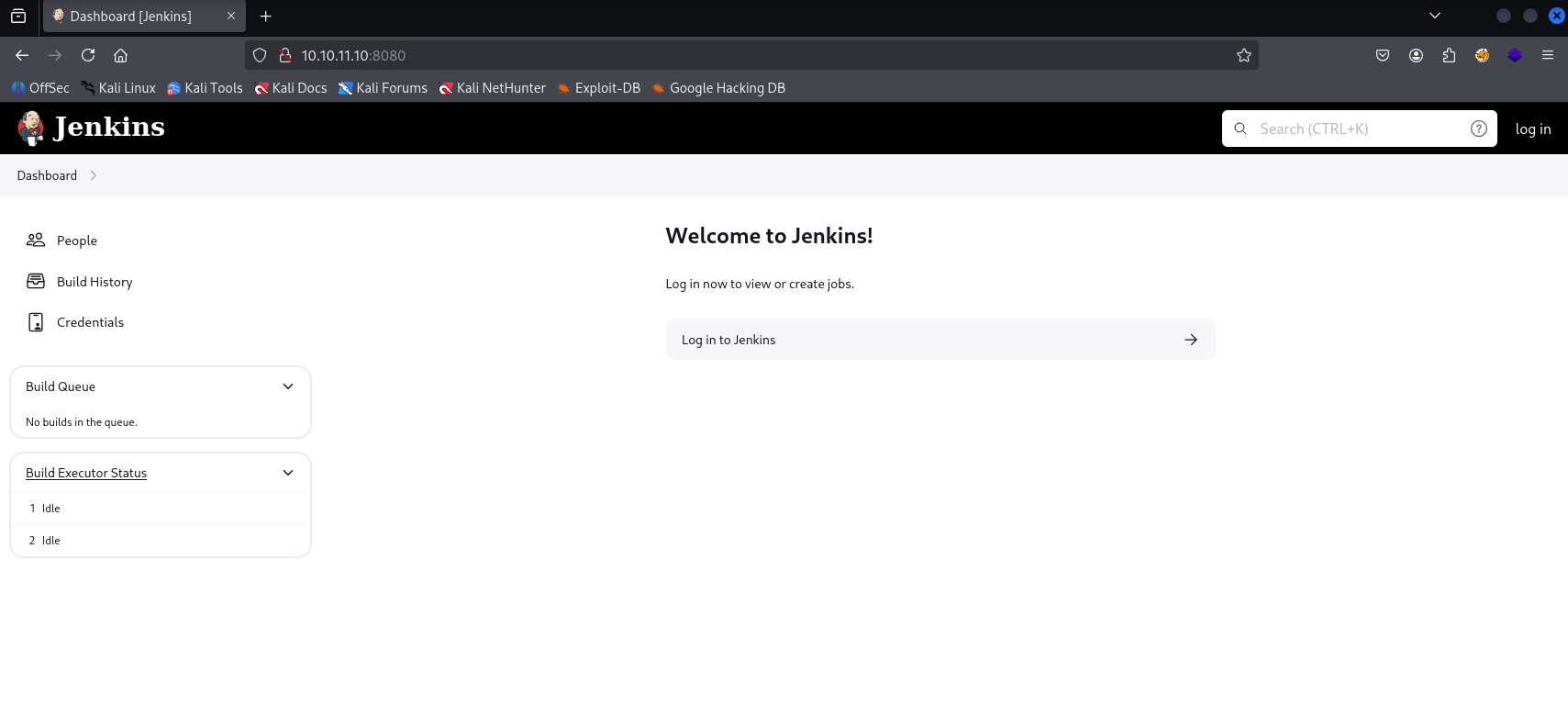Bookmark this page with the star icon
The image size is (1568, 705).
pyautogui.click(x=1243, y=55)
